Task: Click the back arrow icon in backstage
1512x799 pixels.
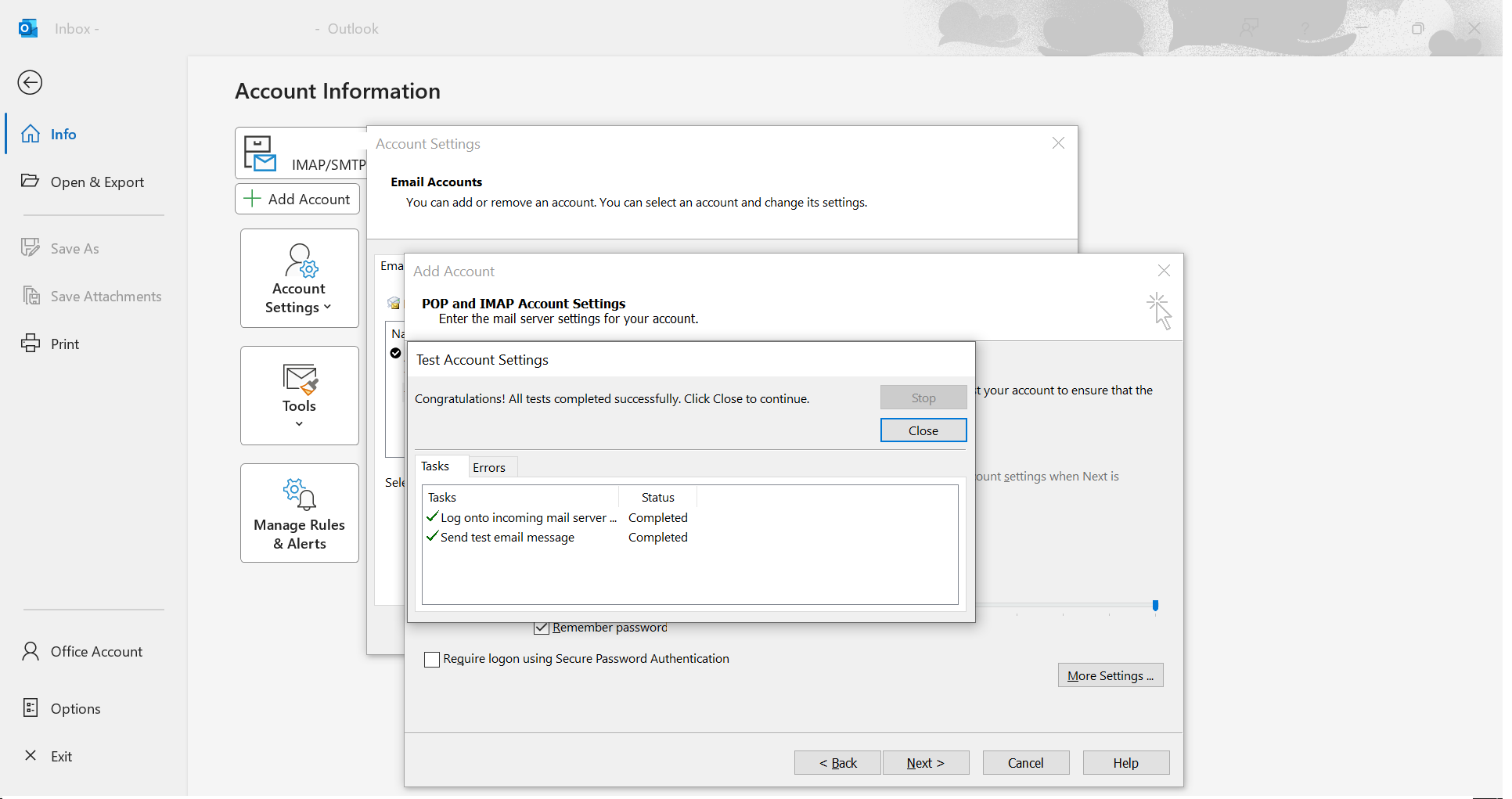Action: [x=30, y=82]
